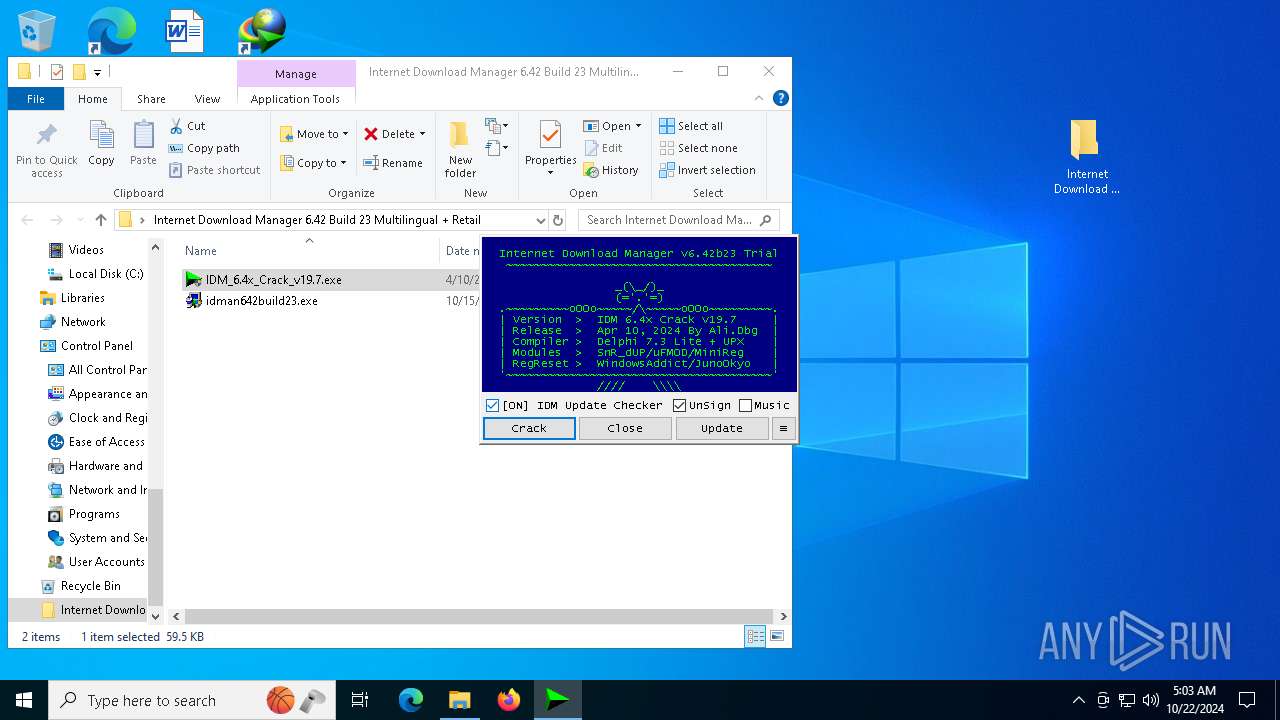
Task: Click the Cut scissors command
Action: tap(187, 126)
